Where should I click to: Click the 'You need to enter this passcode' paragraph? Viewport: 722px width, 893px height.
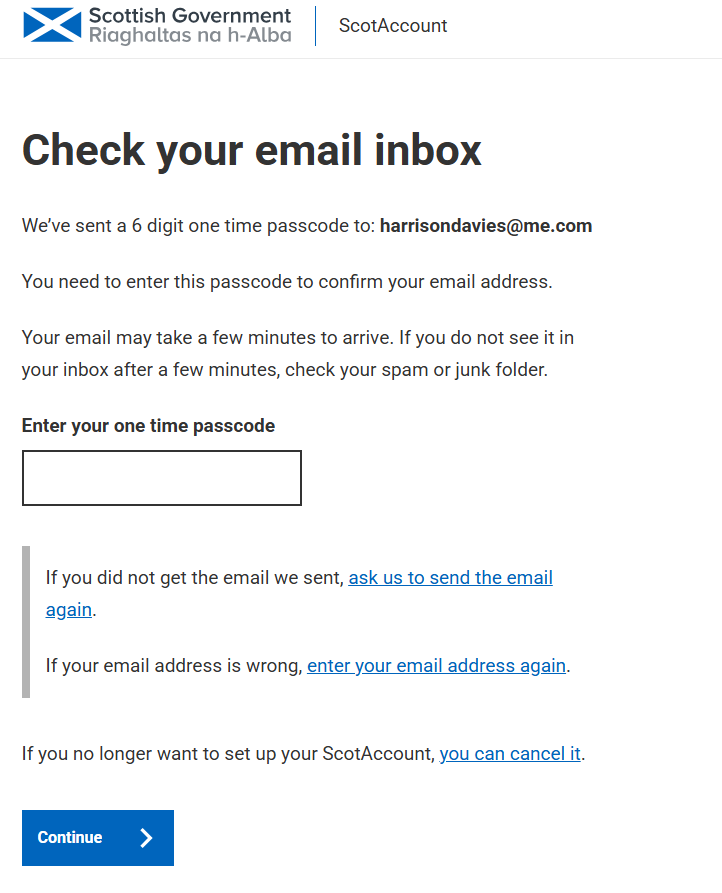(x=287, y=281)
